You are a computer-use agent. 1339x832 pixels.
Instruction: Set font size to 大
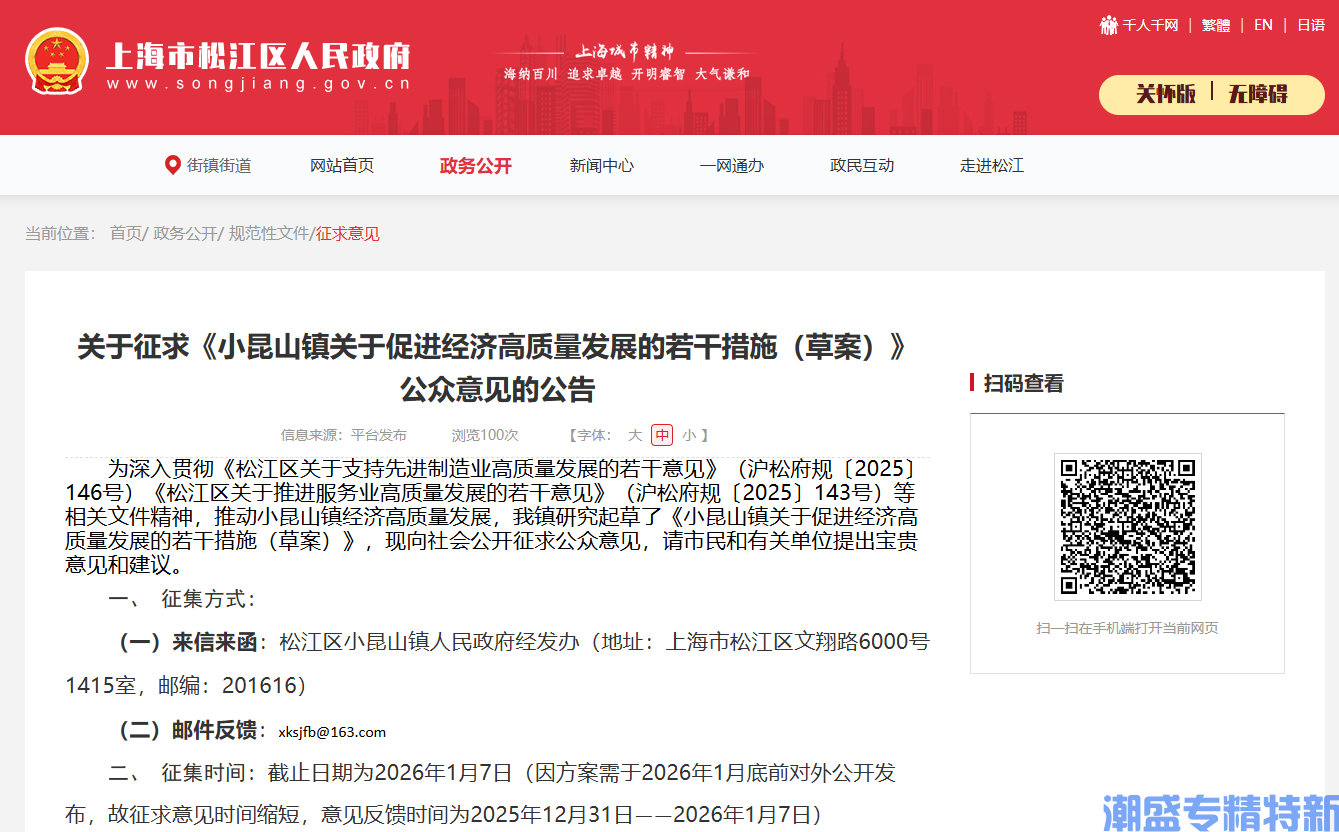(635, 435)
